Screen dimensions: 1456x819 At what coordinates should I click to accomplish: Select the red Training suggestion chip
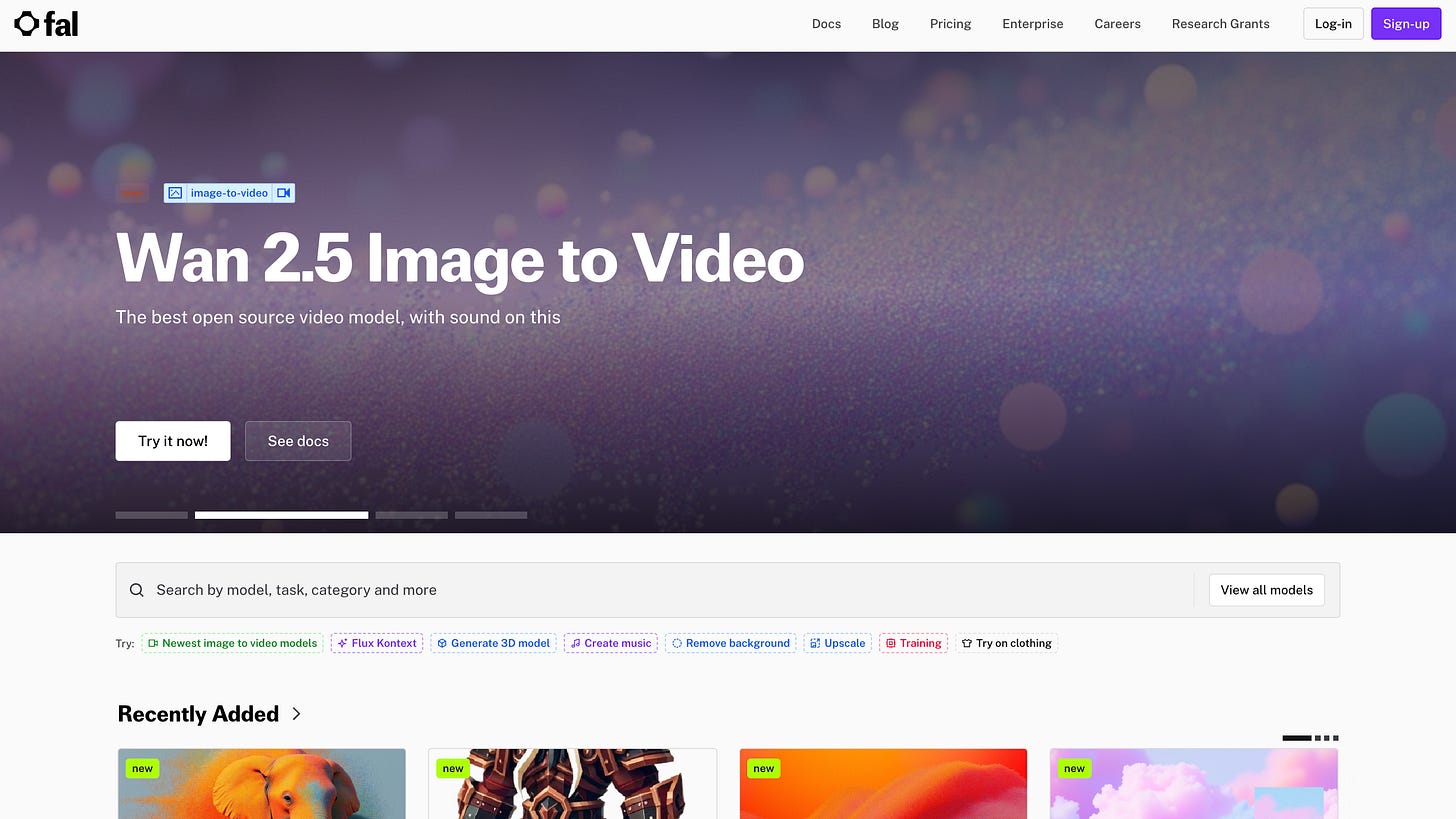pos(913,643)
